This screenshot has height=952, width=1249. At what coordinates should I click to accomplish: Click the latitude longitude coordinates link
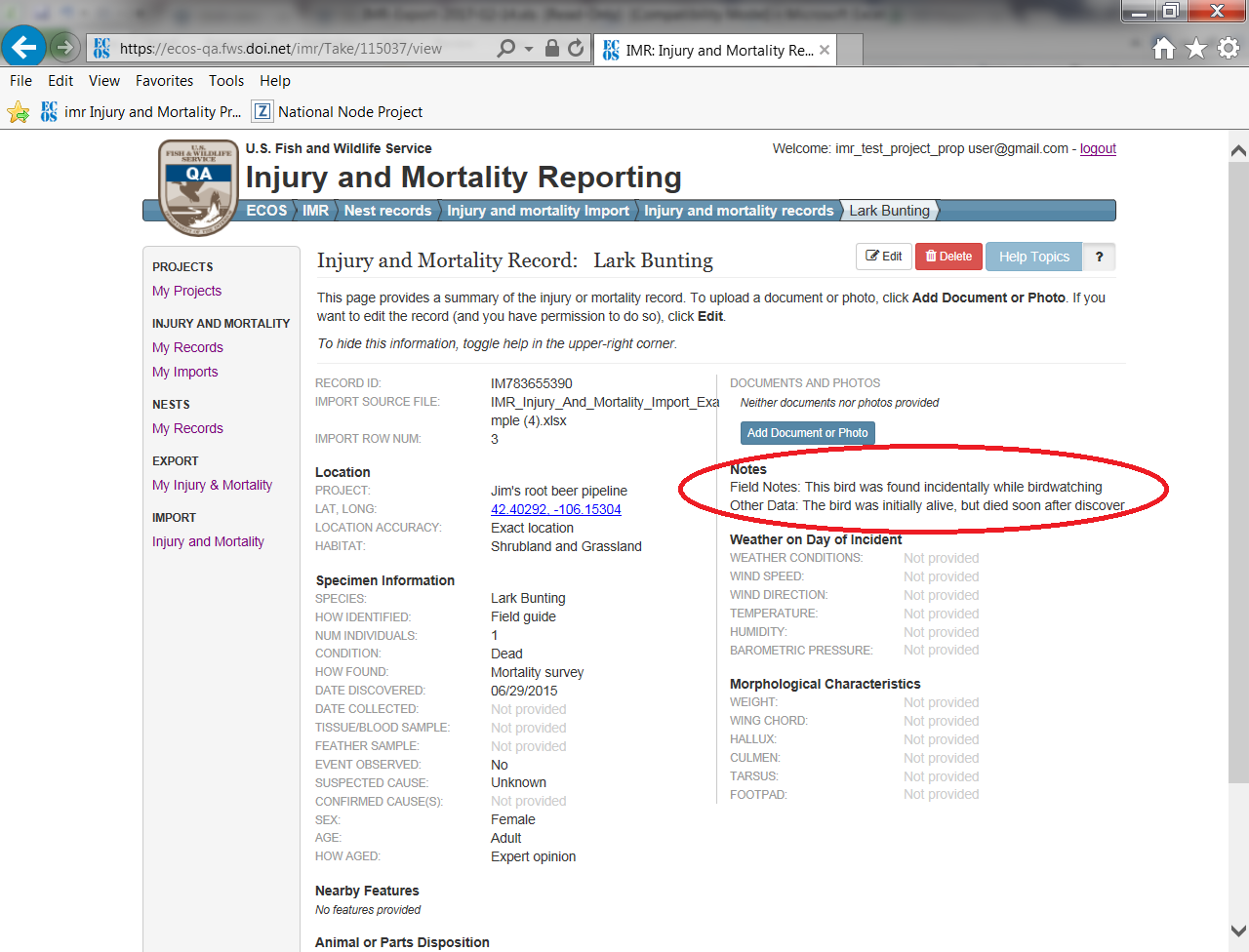tap(555, 509)
